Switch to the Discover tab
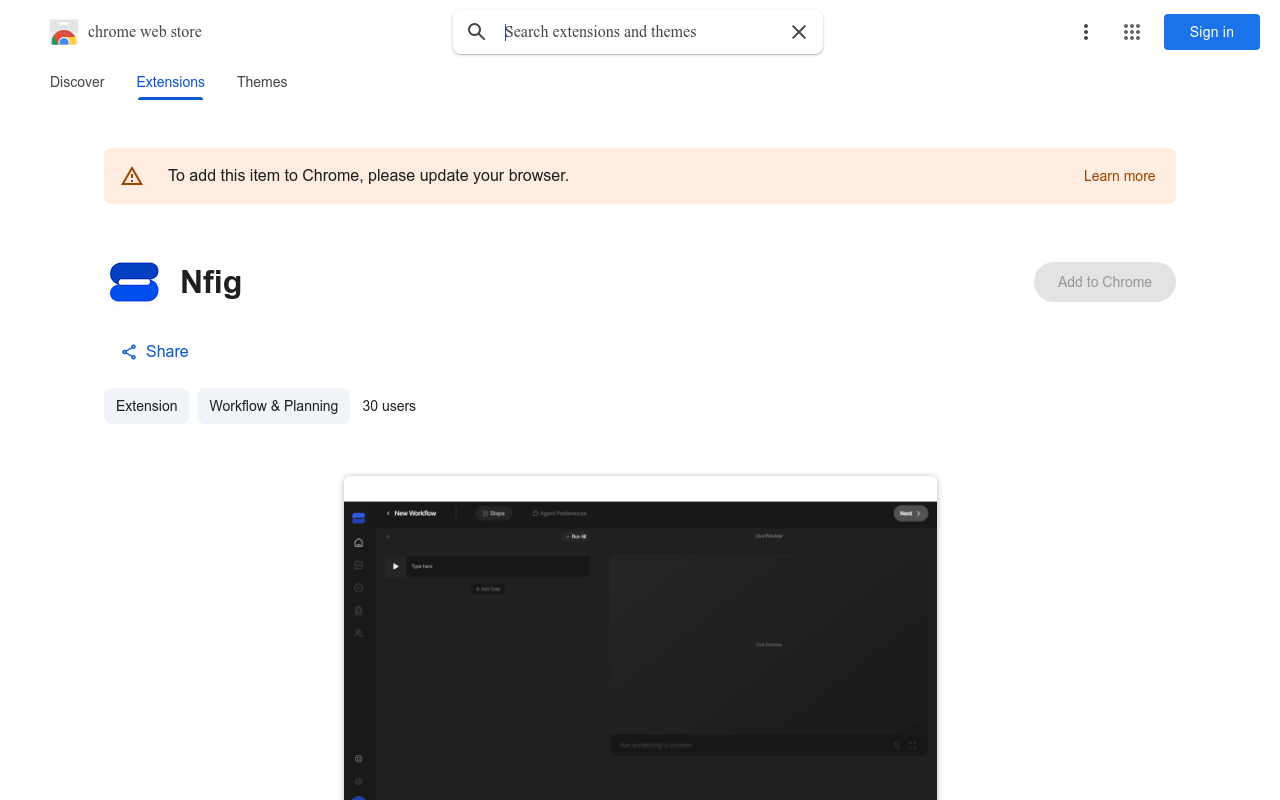Image resolution: width=1280 pixels, height=800 pixels. tap(77, 82)
